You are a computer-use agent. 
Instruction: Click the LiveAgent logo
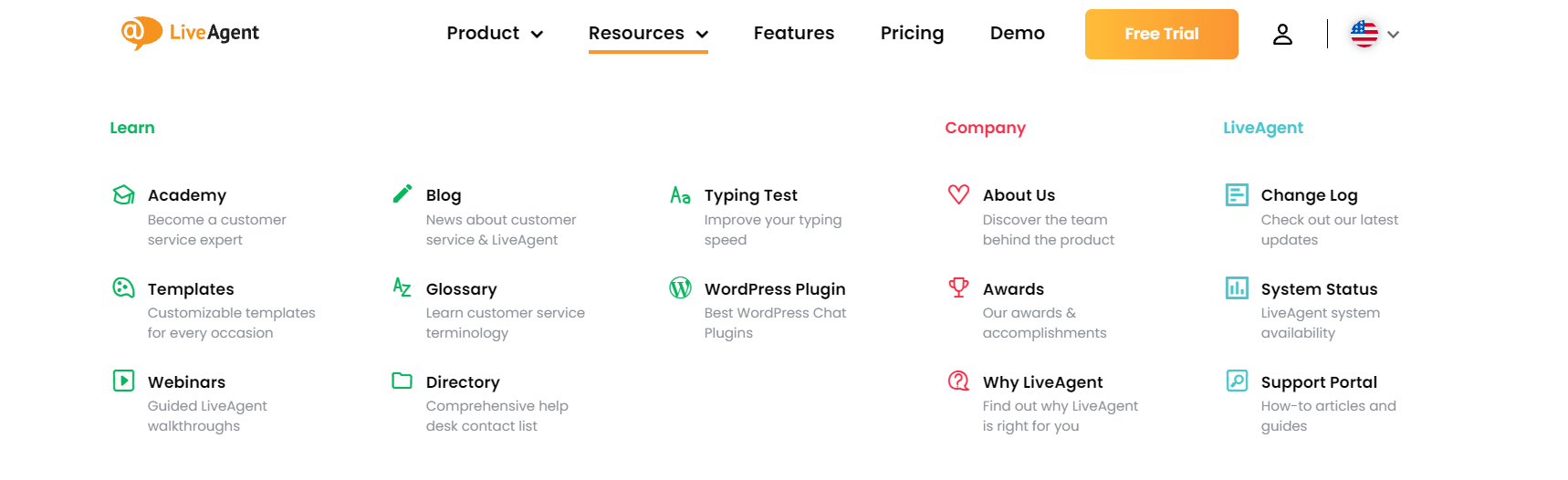point(190,33)
